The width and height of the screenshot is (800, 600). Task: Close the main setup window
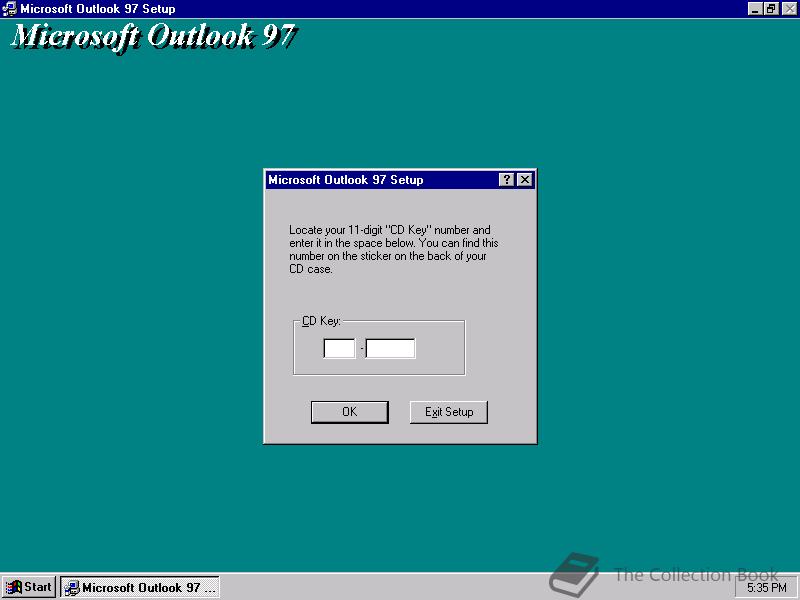(789, 9)
